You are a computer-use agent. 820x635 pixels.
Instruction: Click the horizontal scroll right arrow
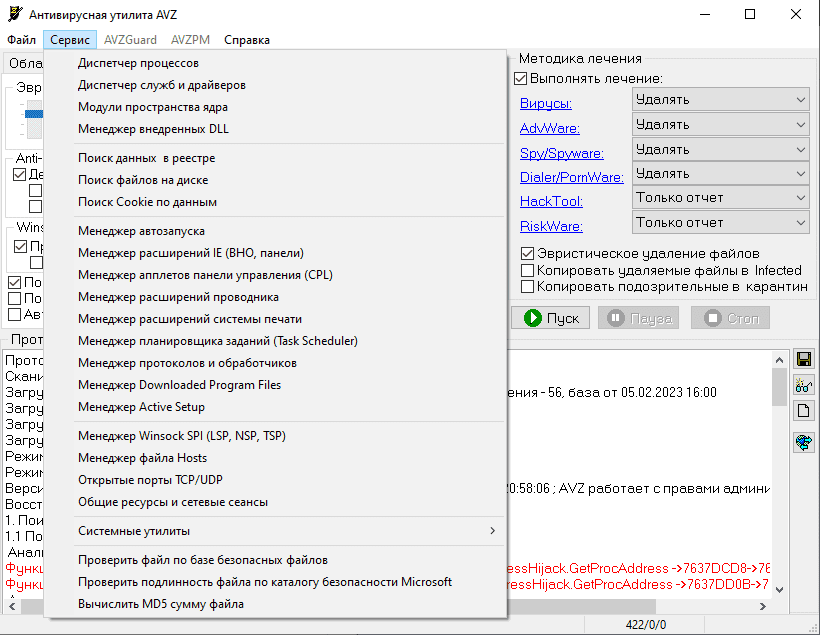(763, 606)
